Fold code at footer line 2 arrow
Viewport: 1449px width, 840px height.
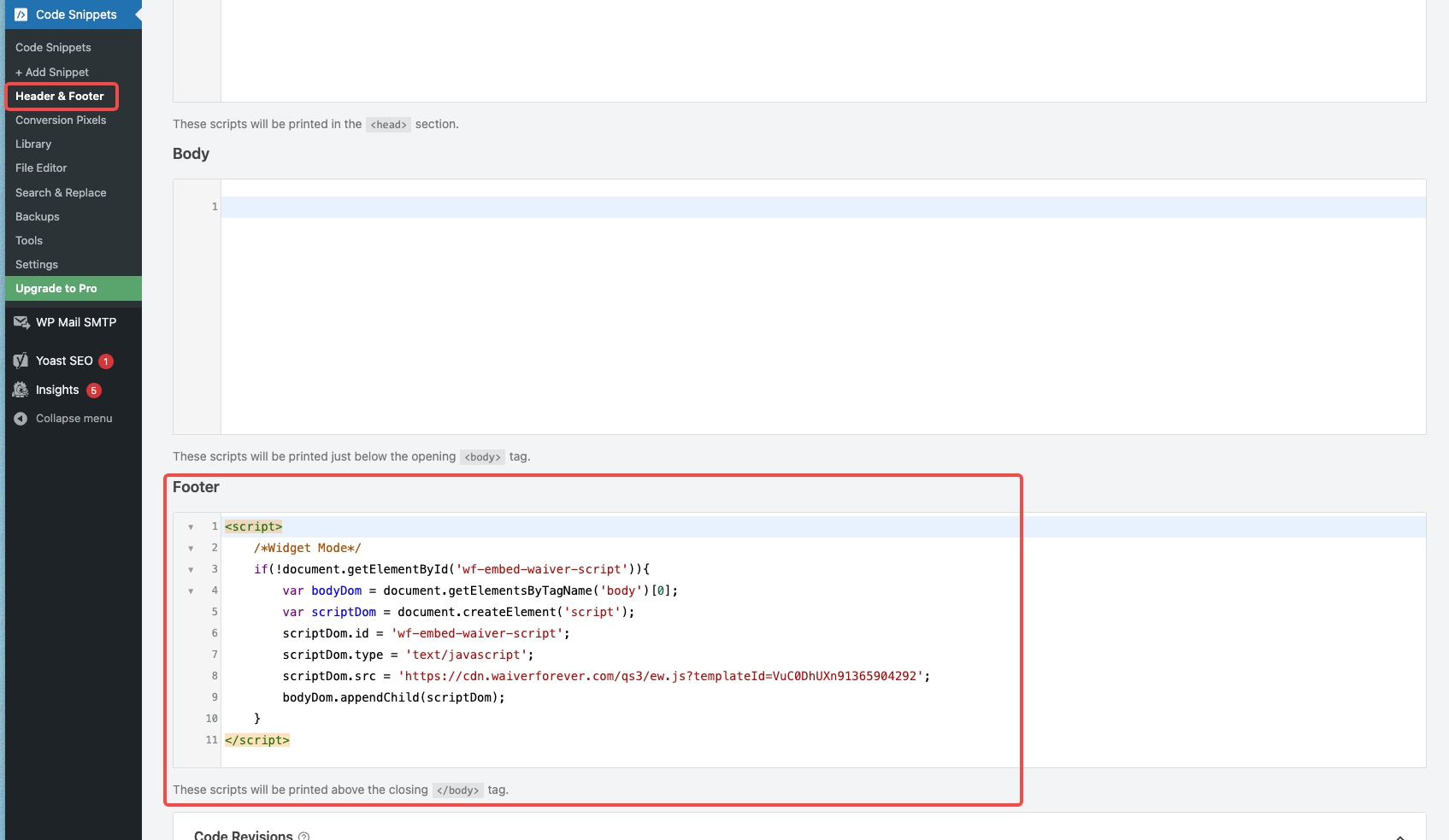[x=191, y=549]
